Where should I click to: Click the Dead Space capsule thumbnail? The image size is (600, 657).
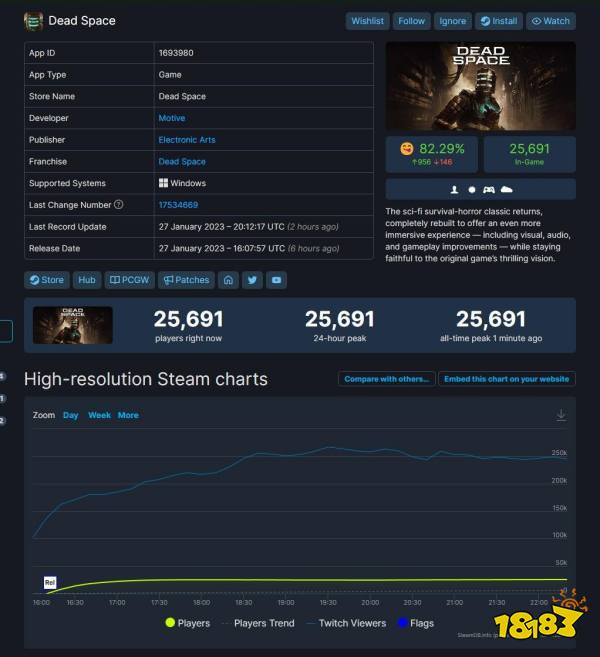point(72,325)
